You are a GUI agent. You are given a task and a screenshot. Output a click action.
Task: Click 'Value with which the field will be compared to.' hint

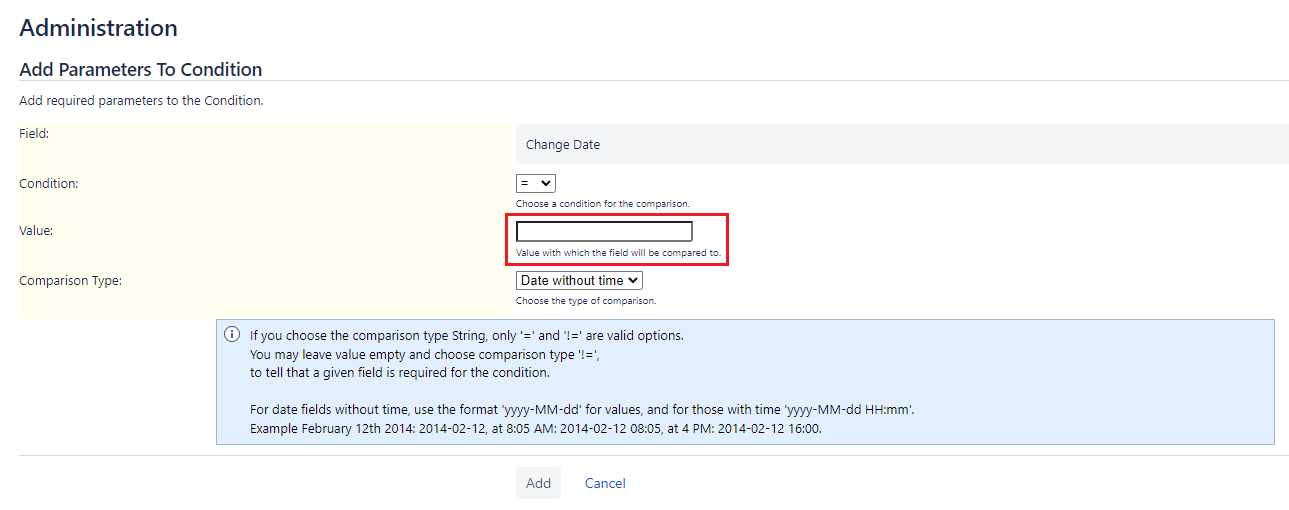pos(618,253)
